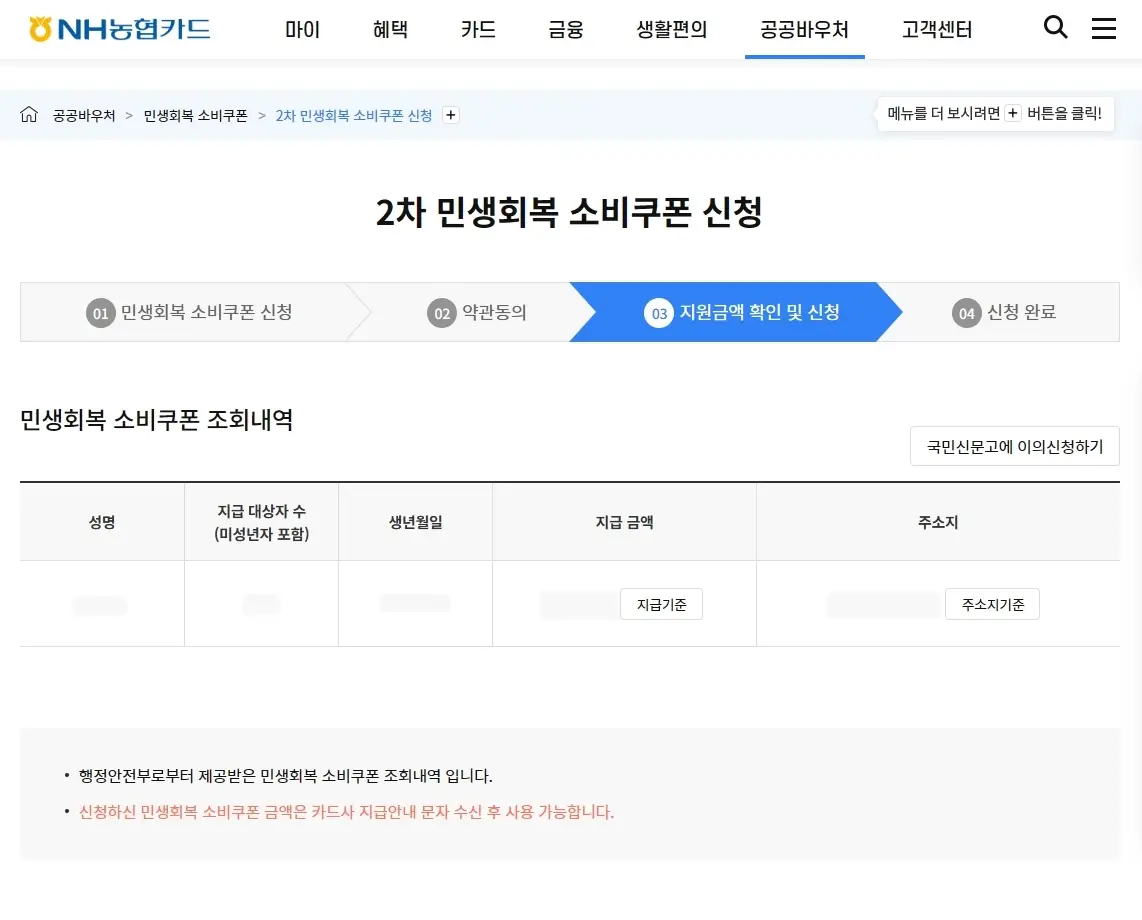Open the 생활편의 menu
This screenshot has width=1142, height=920.
[x=671, y=30]
